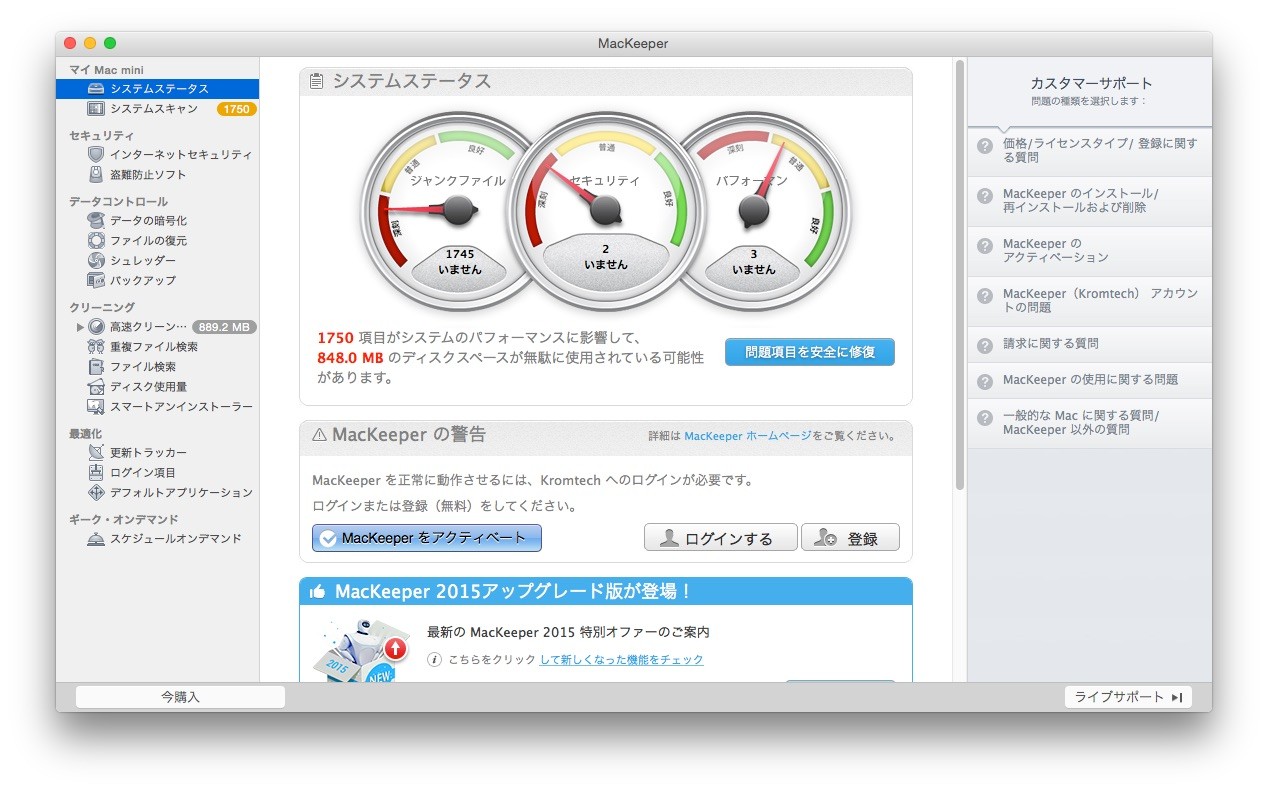The width and height of the screenshot is (1268, 792).
Task: Open the 盗難防止ソフト item
Action: 157,175
